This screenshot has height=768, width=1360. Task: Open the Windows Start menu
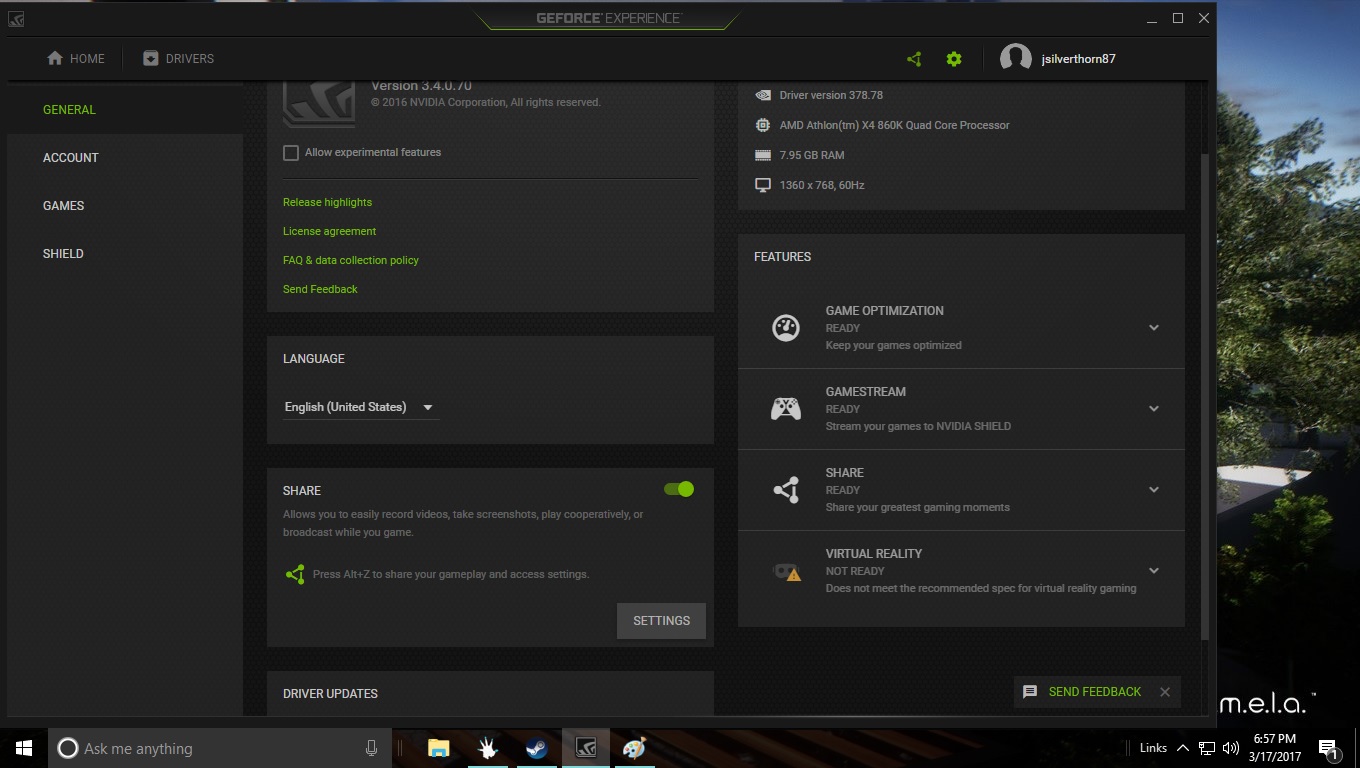pos(24,748)
